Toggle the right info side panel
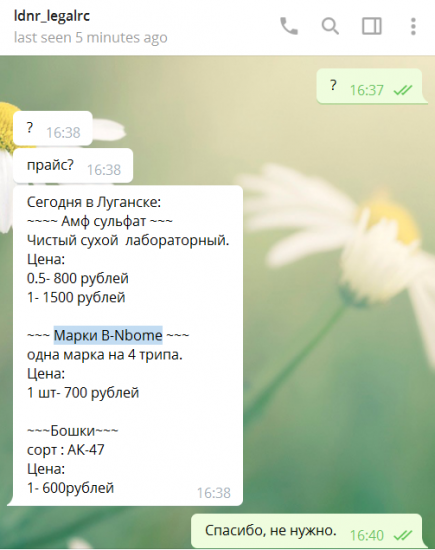This screenshot has width=435, height=550. click(372, 26)
